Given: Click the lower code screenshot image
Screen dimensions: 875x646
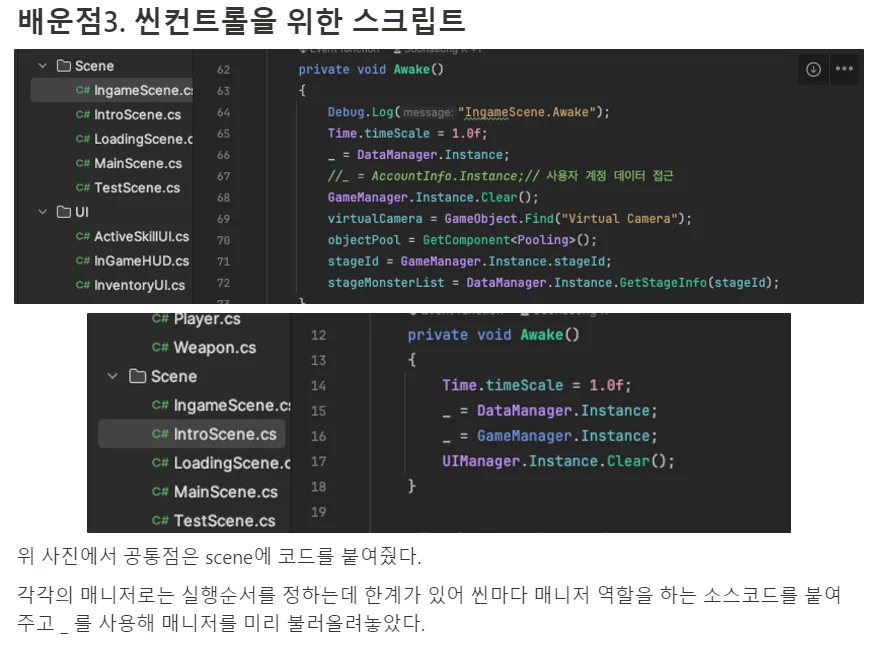Looking at the screenshot, I should (x=439, y=423).
